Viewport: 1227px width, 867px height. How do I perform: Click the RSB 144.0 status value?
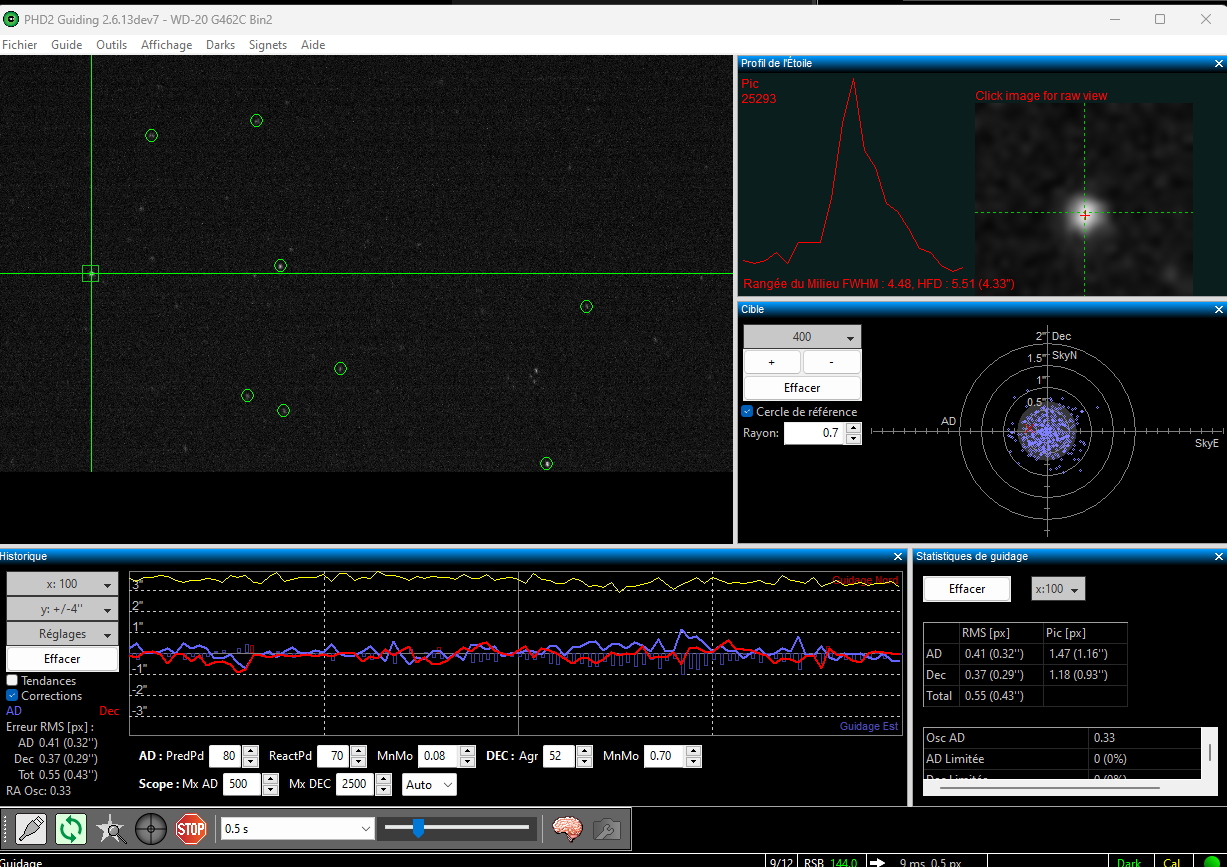(831, 862)
